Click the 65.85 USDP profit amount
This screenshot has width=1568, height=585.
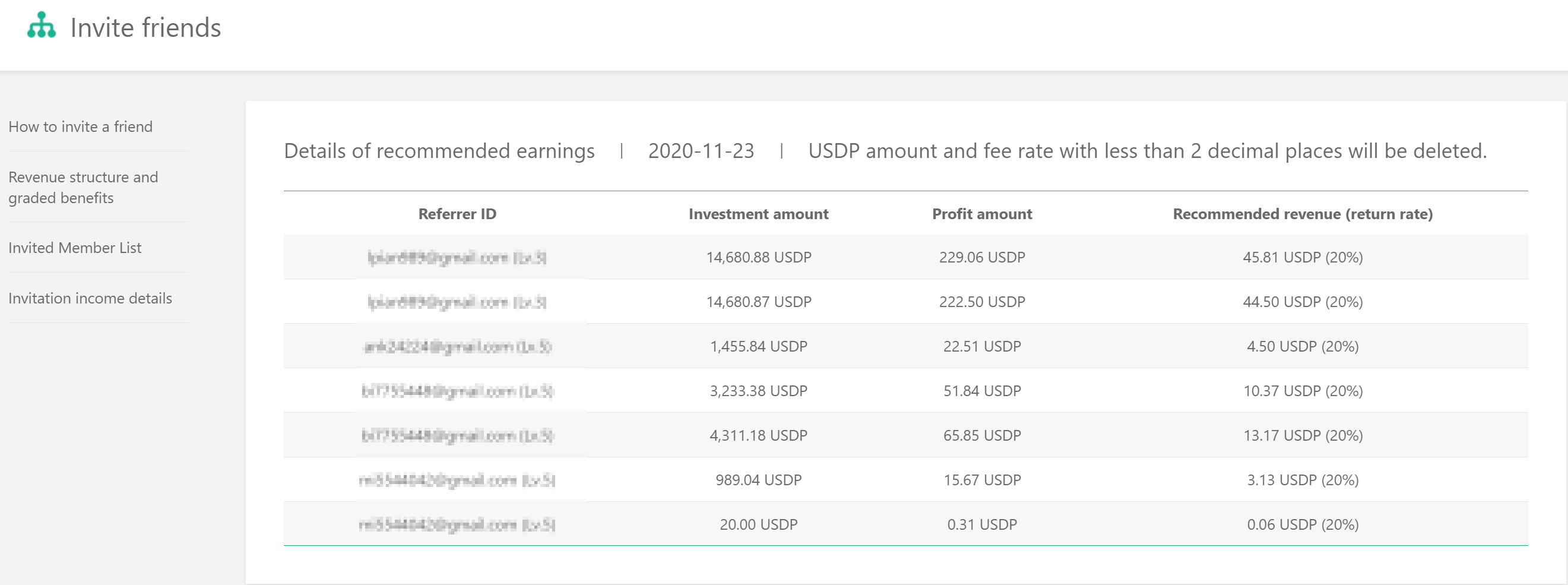pos(981,435)
